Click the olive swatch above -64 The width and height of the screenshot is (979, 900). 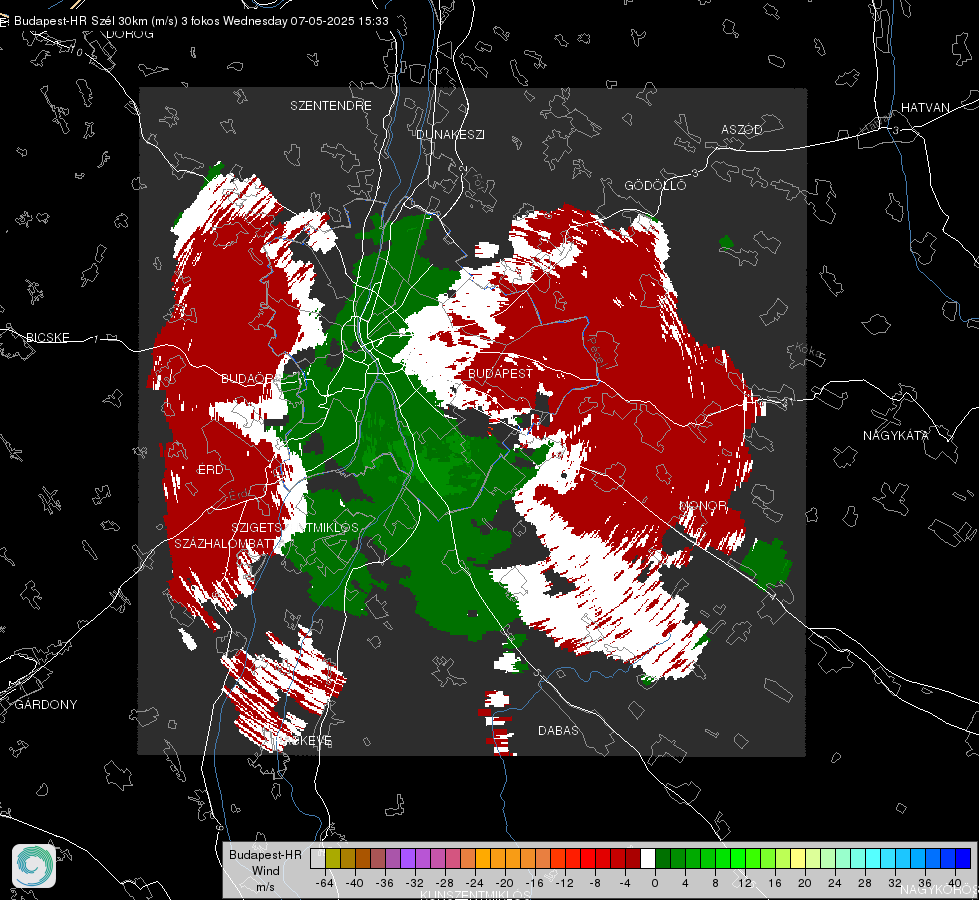[x=333, y=859]
